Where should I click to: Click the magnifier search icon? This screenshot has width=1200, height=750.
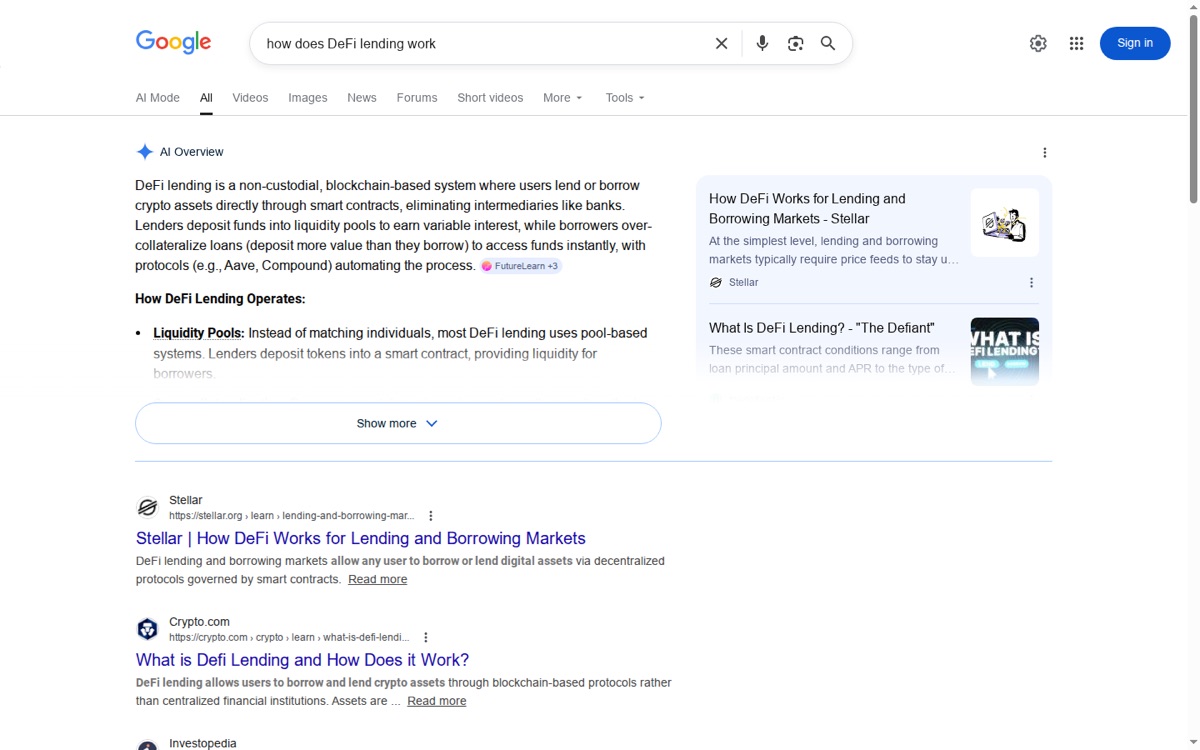click(828, 43)
